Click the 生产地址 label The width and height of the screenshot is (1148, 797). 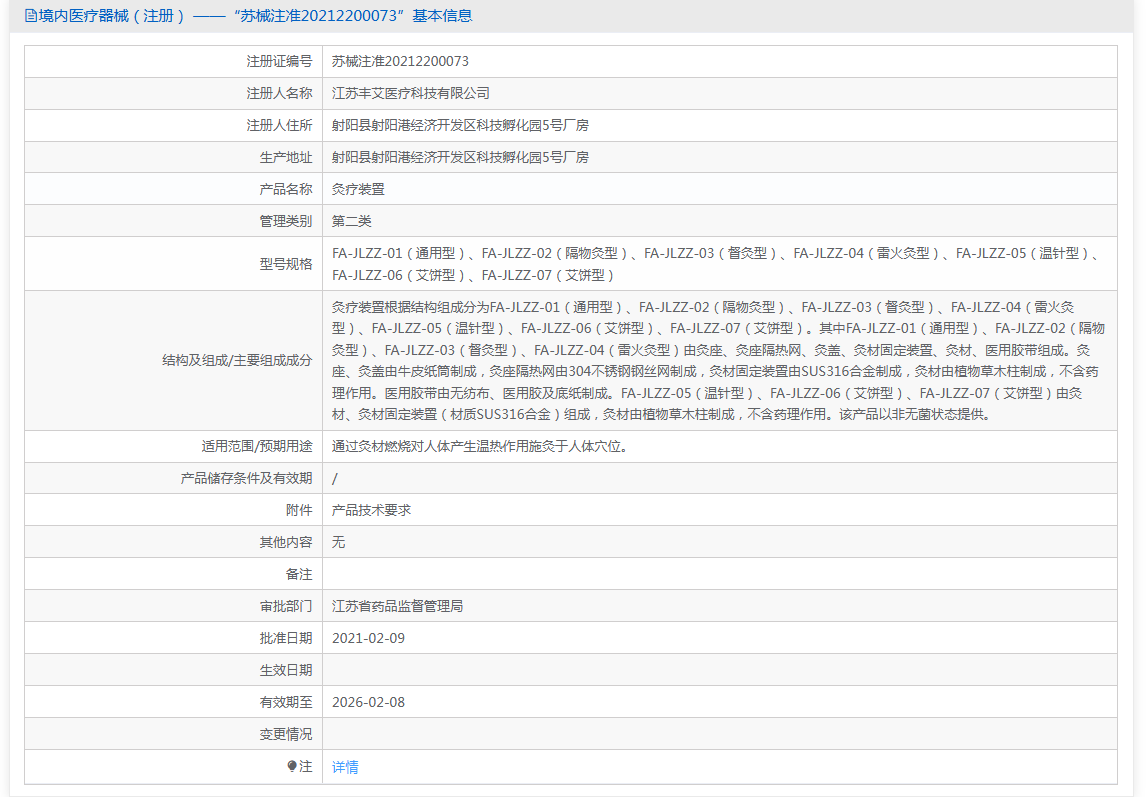[x=286, y=157]
